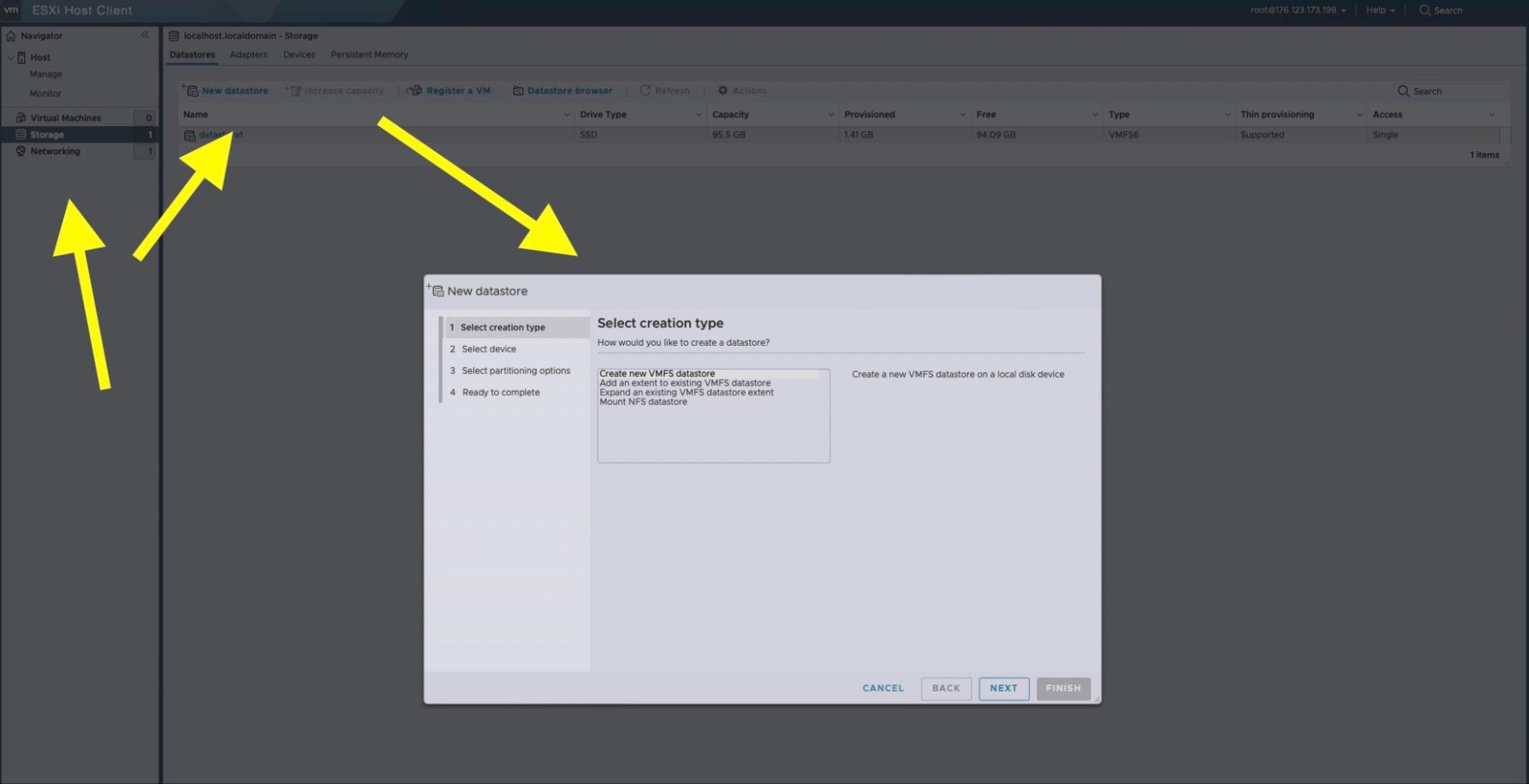Select Expand an existing VMFS datastore extent
This screenshot has height=784, width=1529.
click(687, 392)
